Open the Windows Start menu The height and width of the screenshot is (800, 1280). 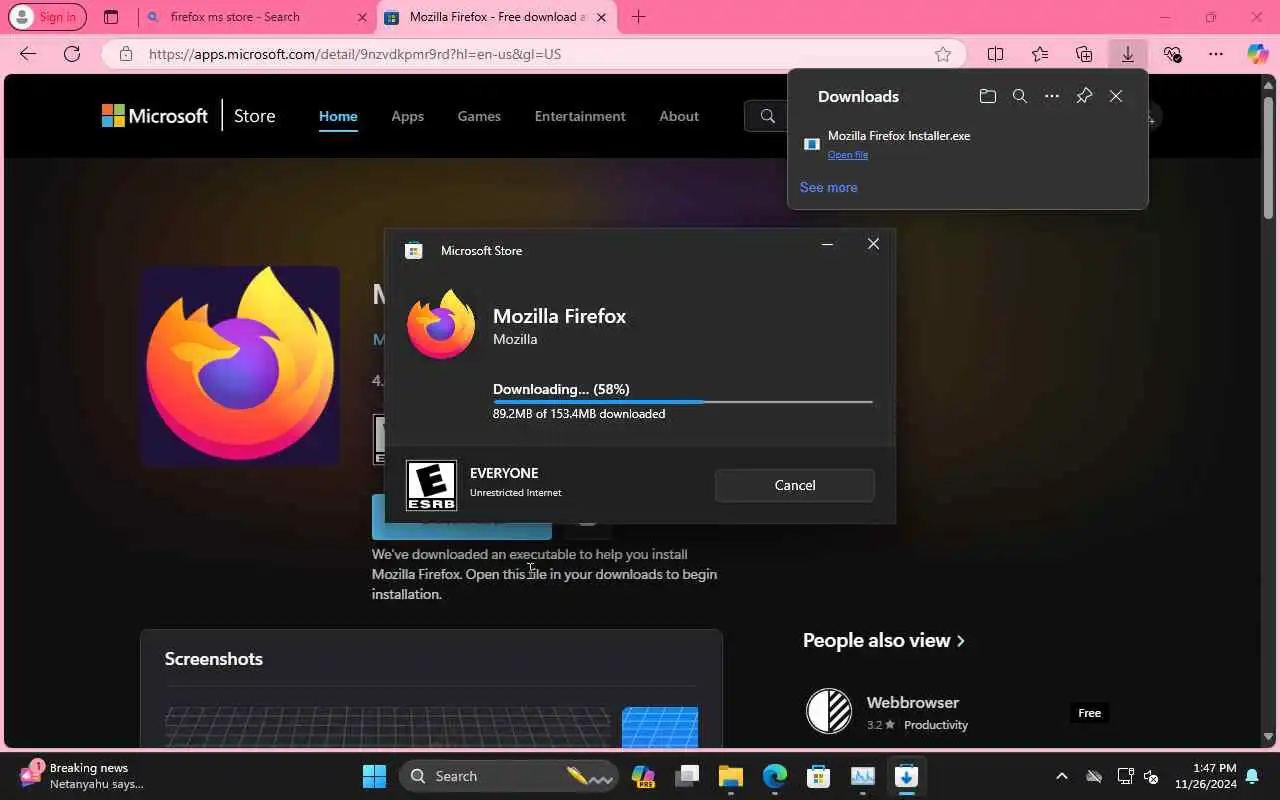(x=374, y=776)
